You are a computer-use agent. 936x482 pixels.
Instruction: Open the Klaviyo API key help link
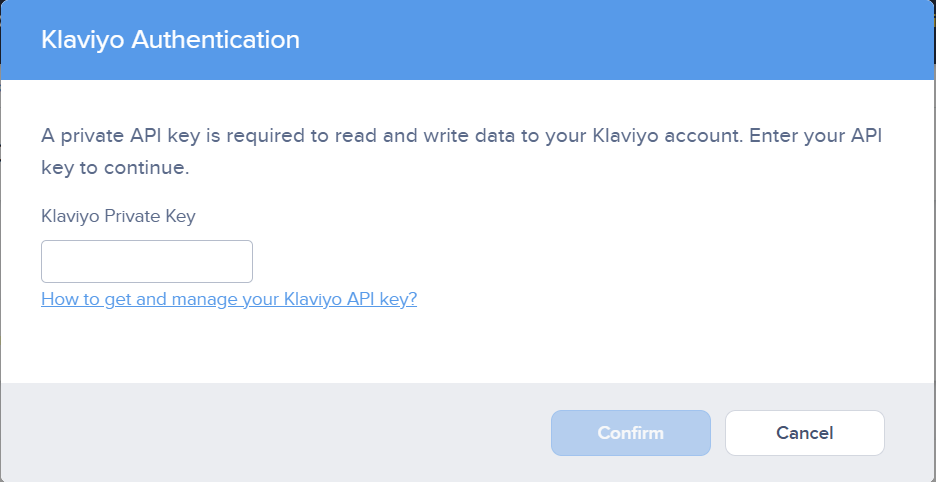click(229, 299)
